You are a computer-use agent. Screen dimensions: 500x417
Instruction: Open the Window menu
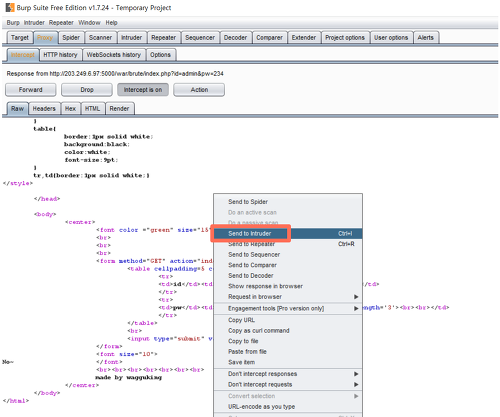89,23
